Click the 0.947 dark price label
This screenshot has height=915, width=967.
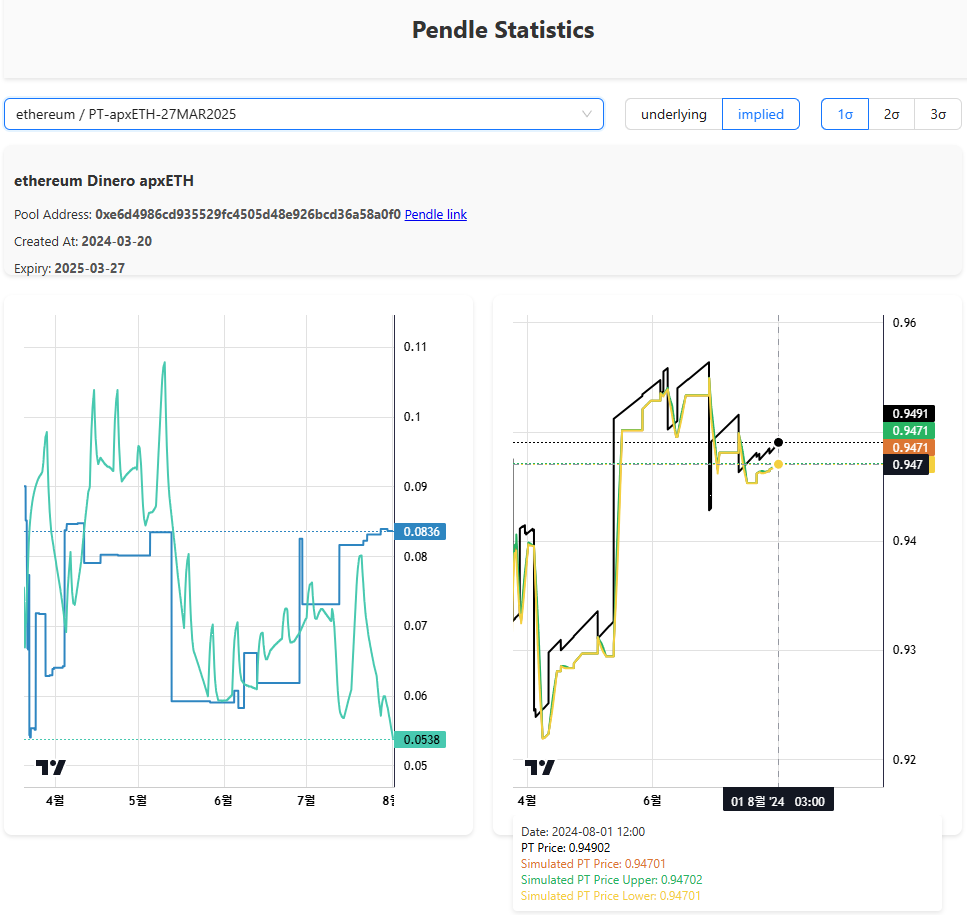(907, 464)
